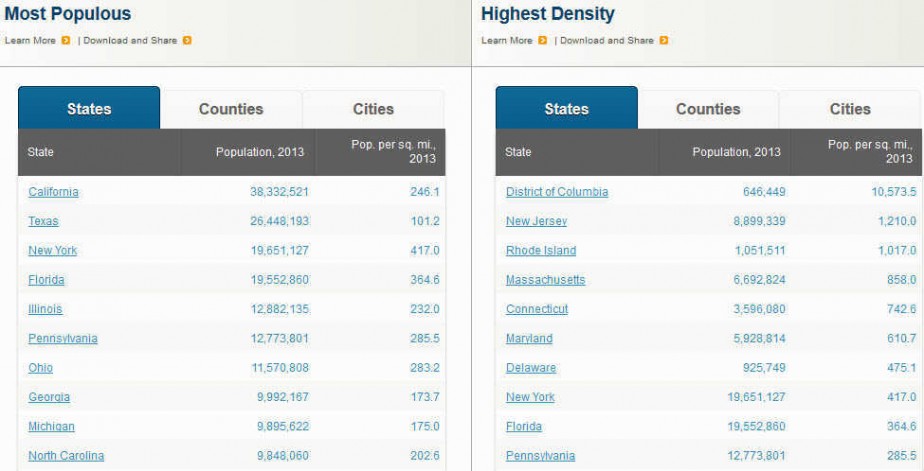The width and height of the screenshot is (924, 471).
Task: Click Population, 2013 header in Most Populous
Action: click(260, 152)
